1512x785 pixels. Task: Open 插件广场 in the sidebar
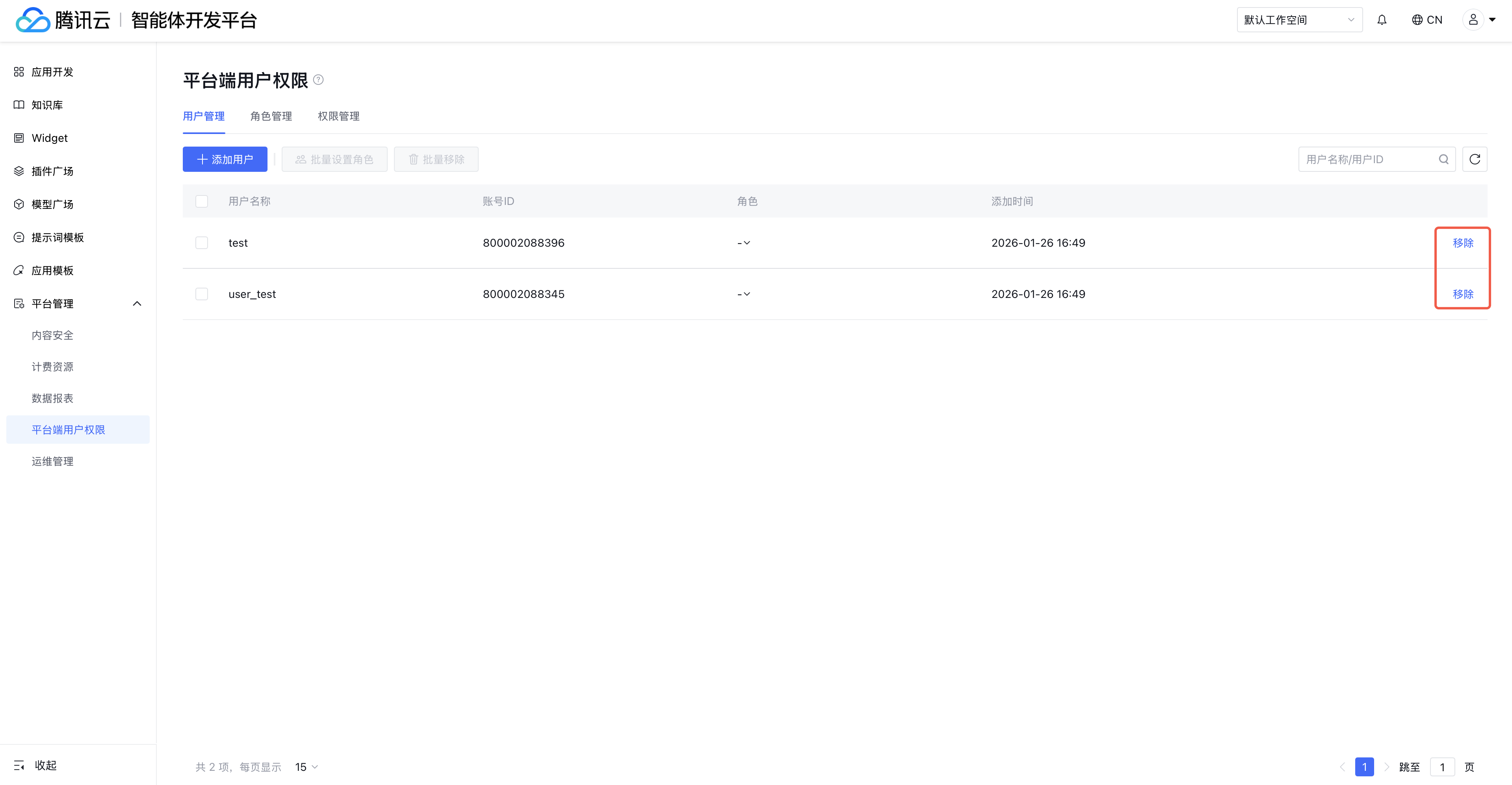point(52,171)
